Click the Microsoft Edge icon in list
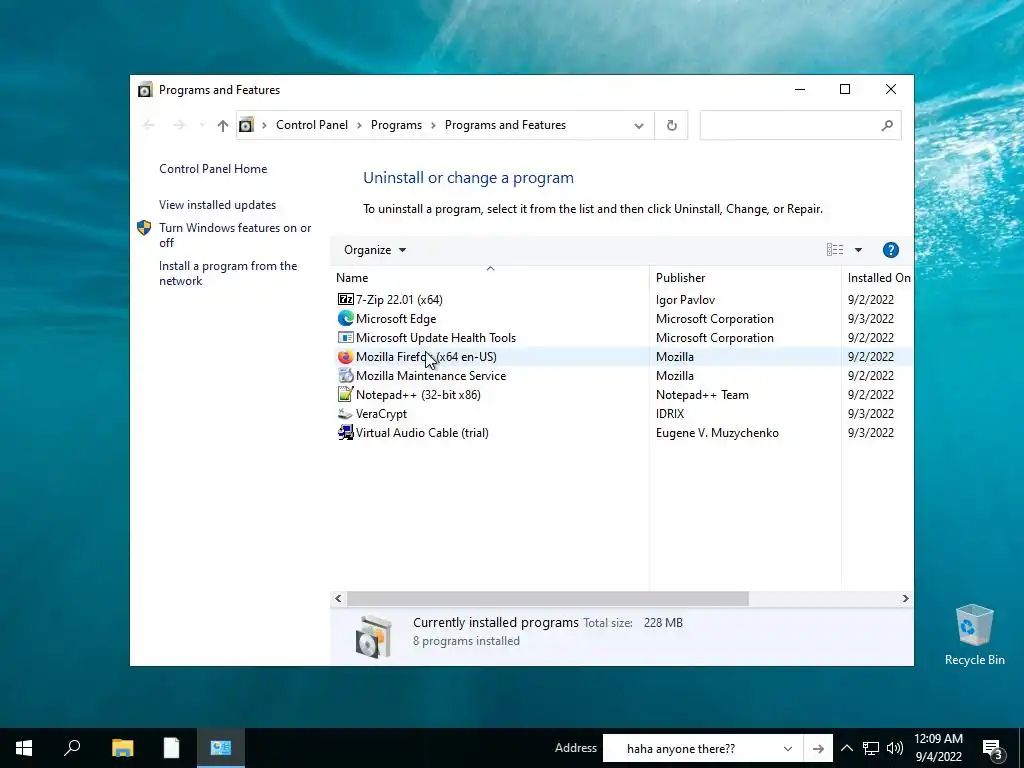 [345, 319]
